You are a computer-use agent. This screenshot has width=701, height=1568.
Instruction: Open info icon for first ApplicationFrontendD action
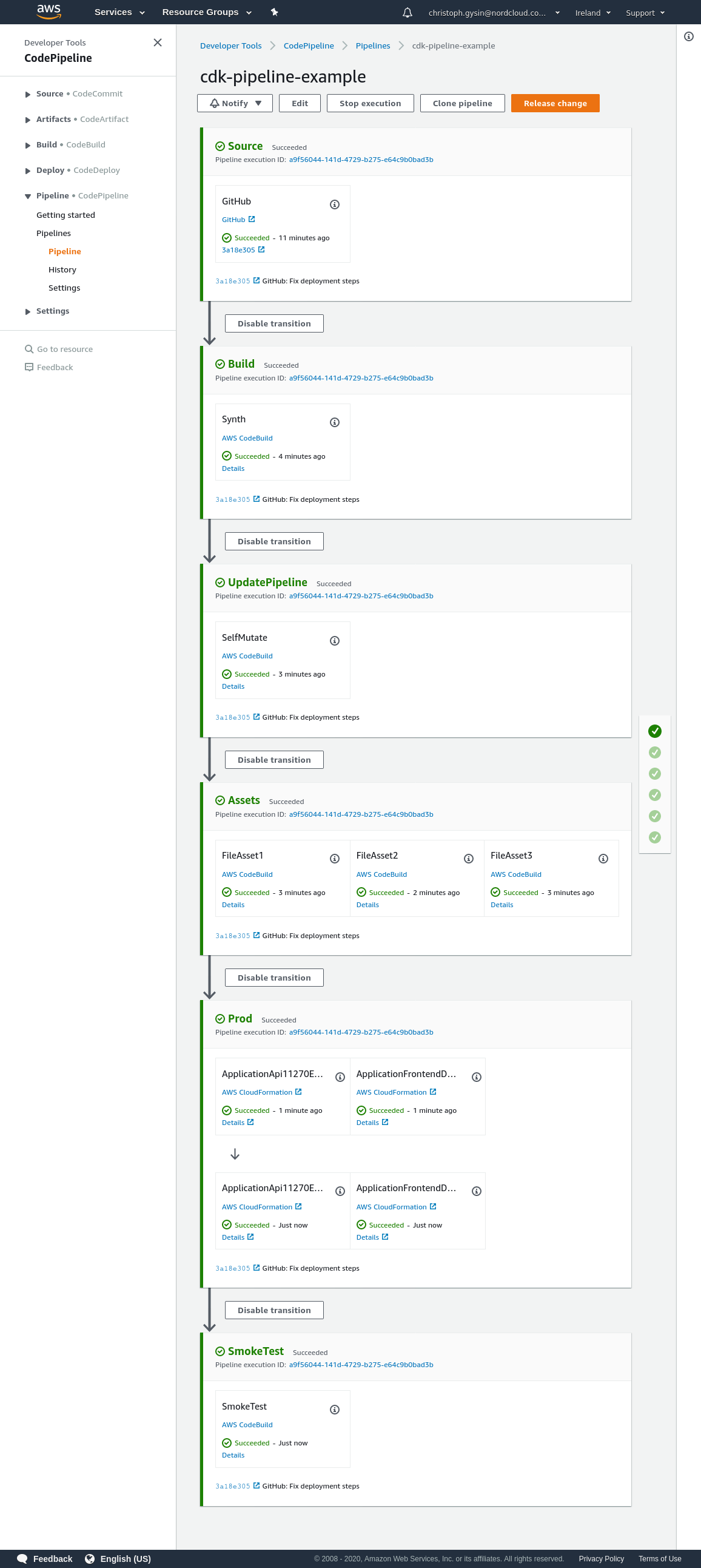click(477, 1077)
